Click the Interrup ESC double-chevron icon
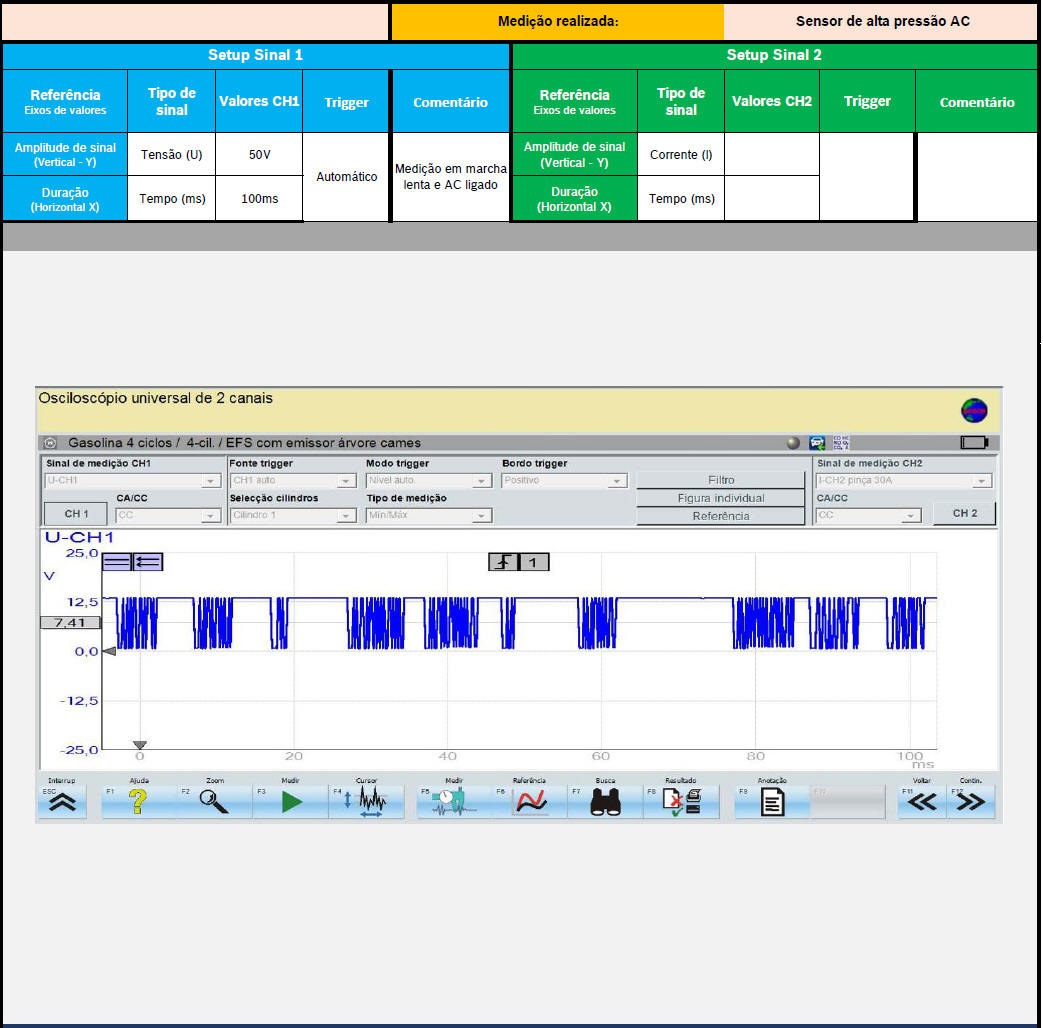Screen dimensions: 1043x1028 coord(62,802)
